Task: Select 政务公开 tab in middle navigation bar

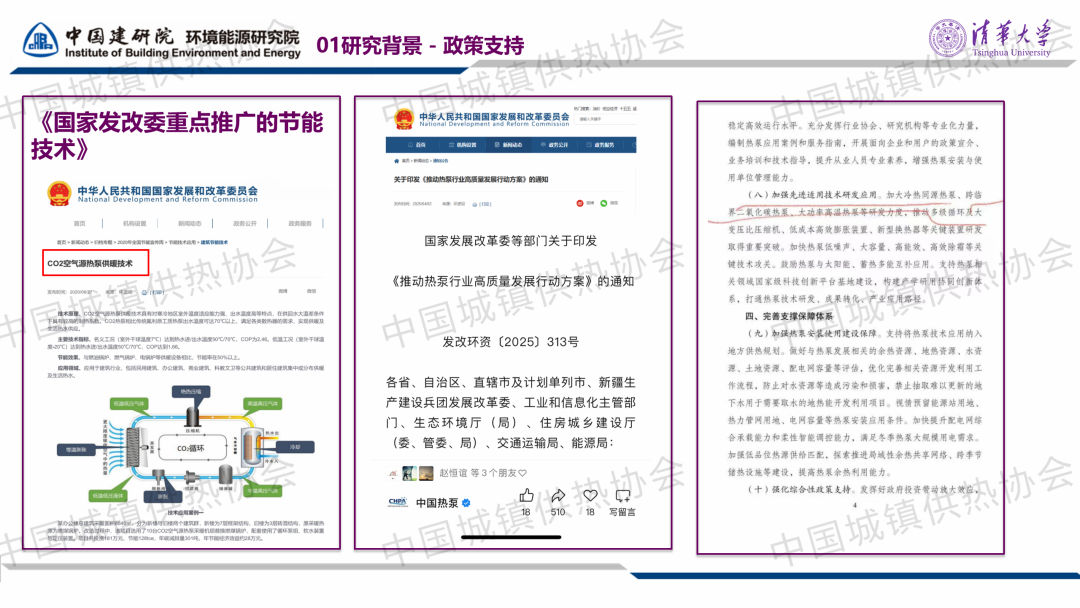Action: tap(555, 145)
